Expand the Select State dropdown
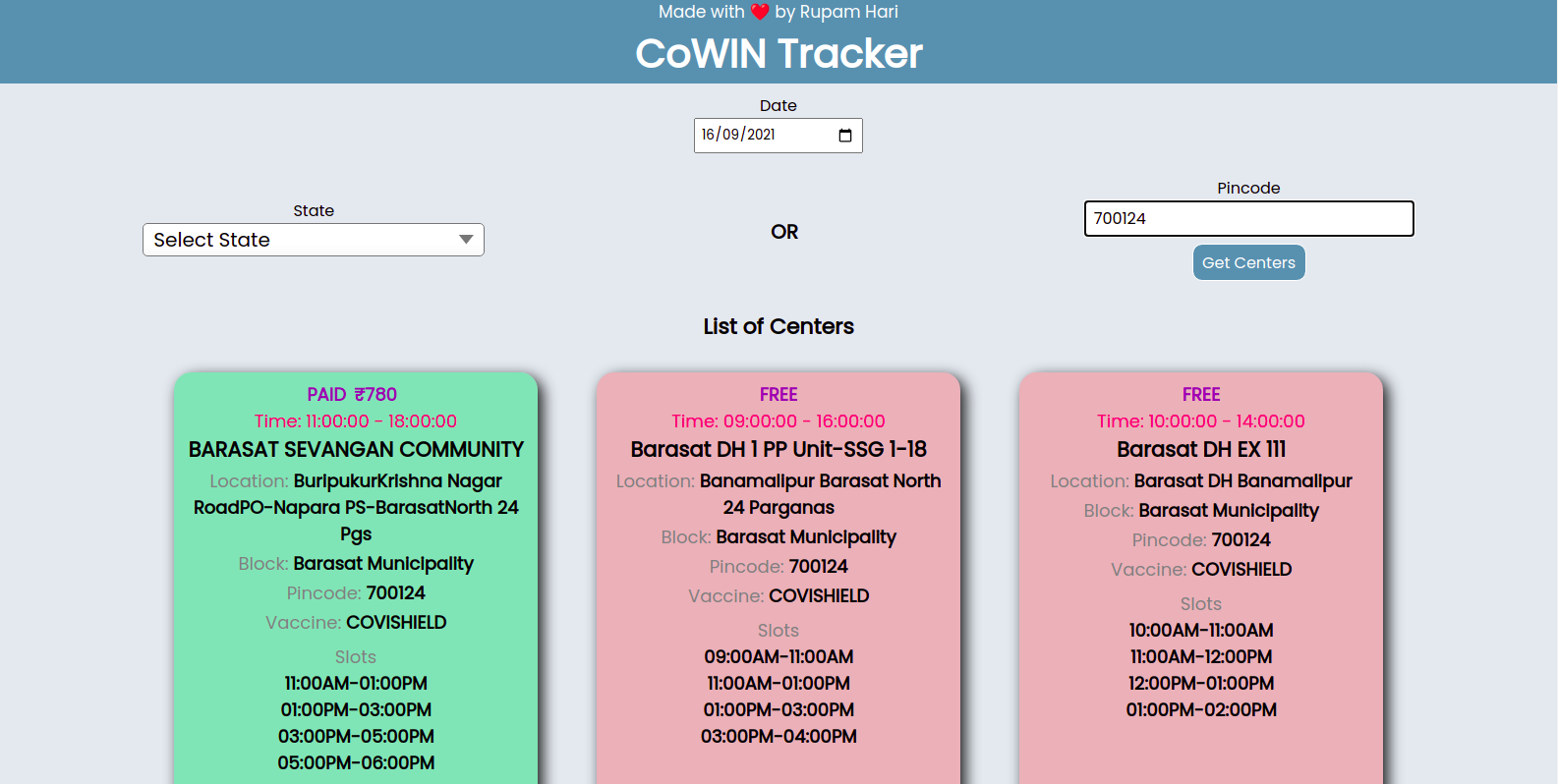1558x784 pixels. [314, 240]
